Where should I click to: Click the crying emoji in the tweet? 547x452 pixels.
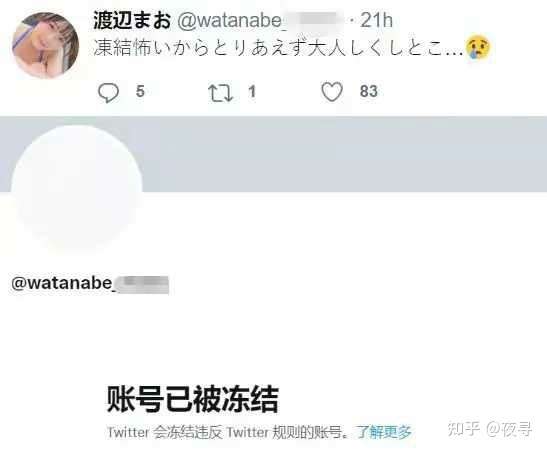[479, 46]
